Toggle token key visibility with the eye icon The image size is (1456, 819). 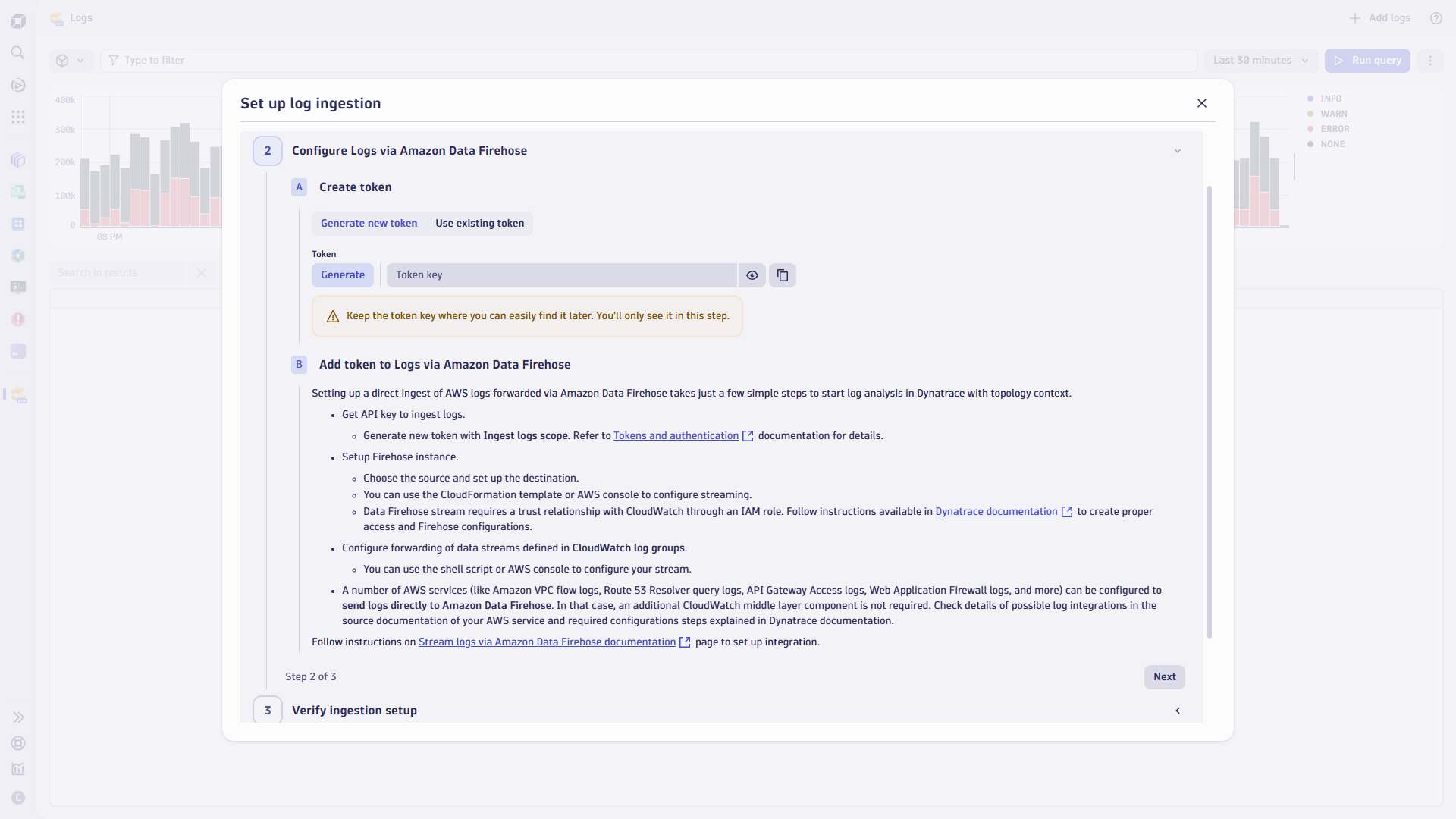pyautogui.click(x=752, y=275)
